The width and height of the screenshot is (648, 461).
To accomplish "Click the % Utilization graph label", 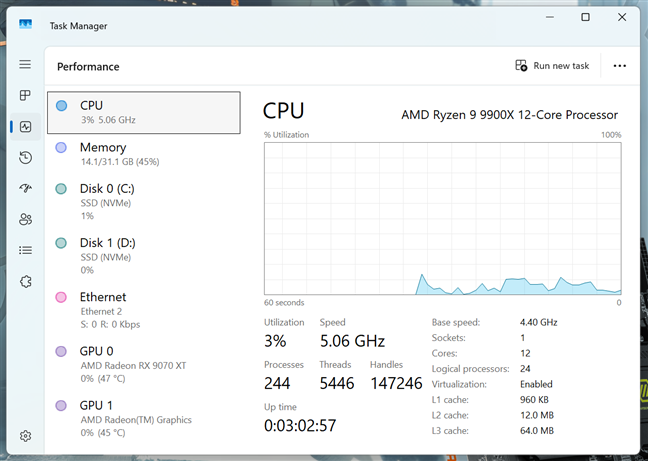I will (x=286, y=135).
